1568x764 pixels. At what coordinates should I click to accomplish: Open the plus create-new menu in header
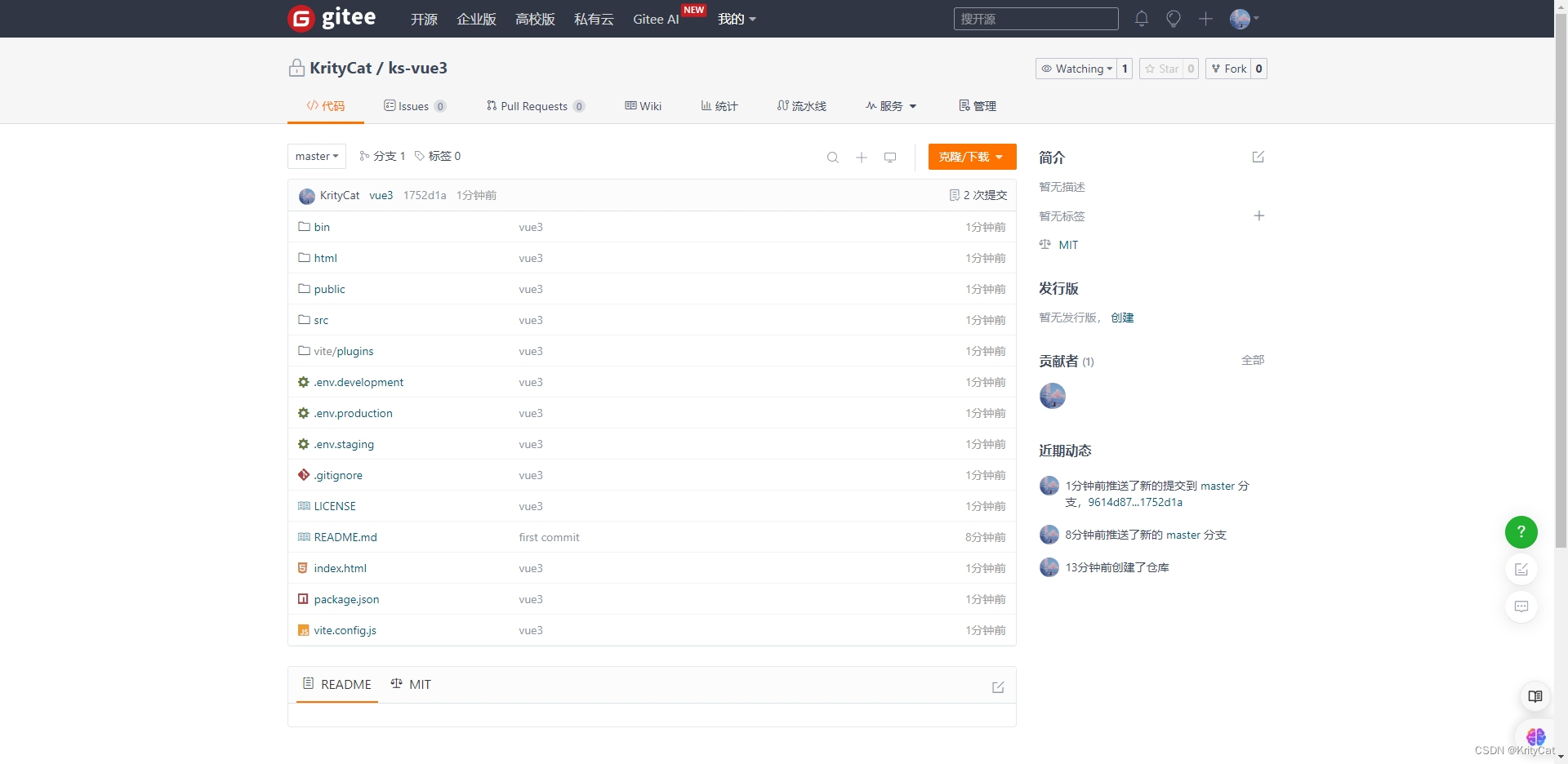(1205, 19)
